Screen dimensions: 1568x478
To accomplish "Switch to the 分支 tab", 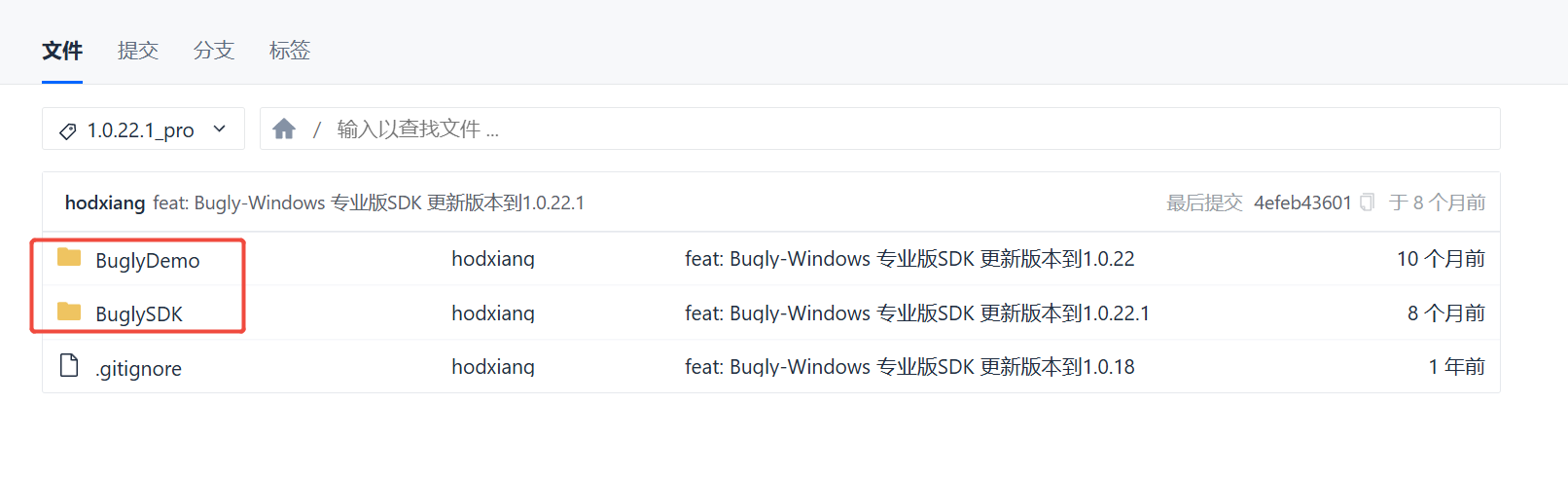I will [213, 51].
